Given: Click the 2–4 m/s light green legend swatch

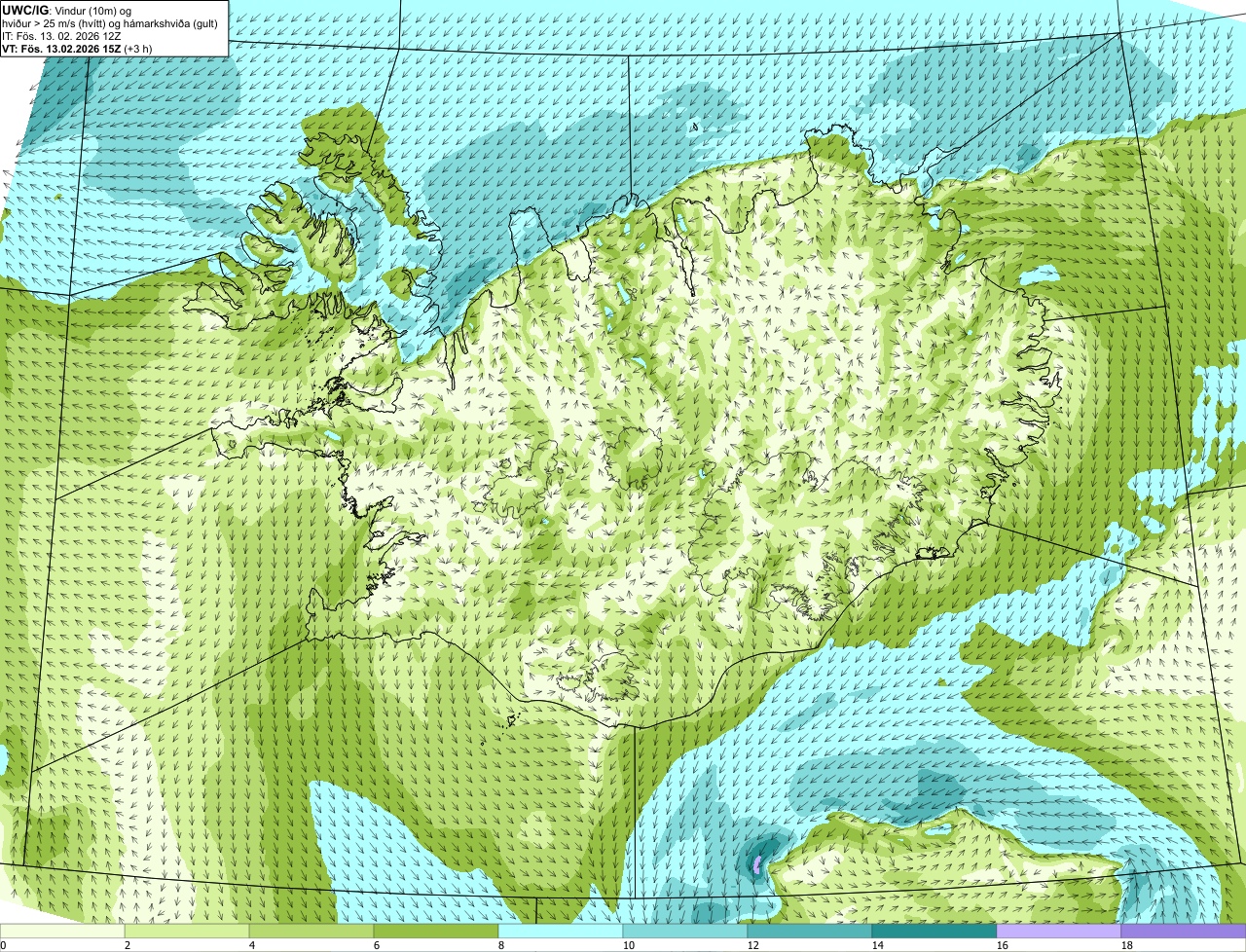Looking at the screenshot, I should (187, 931).
